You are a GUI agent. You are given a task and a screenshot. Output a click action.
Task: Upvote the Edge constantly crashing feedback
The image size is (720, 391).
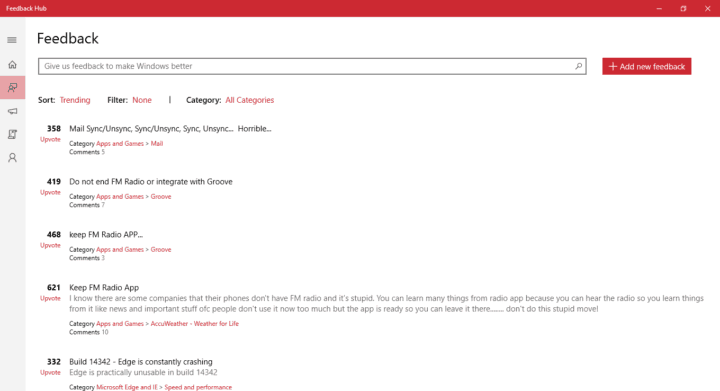pyautogui.click(x=50, y=373)
